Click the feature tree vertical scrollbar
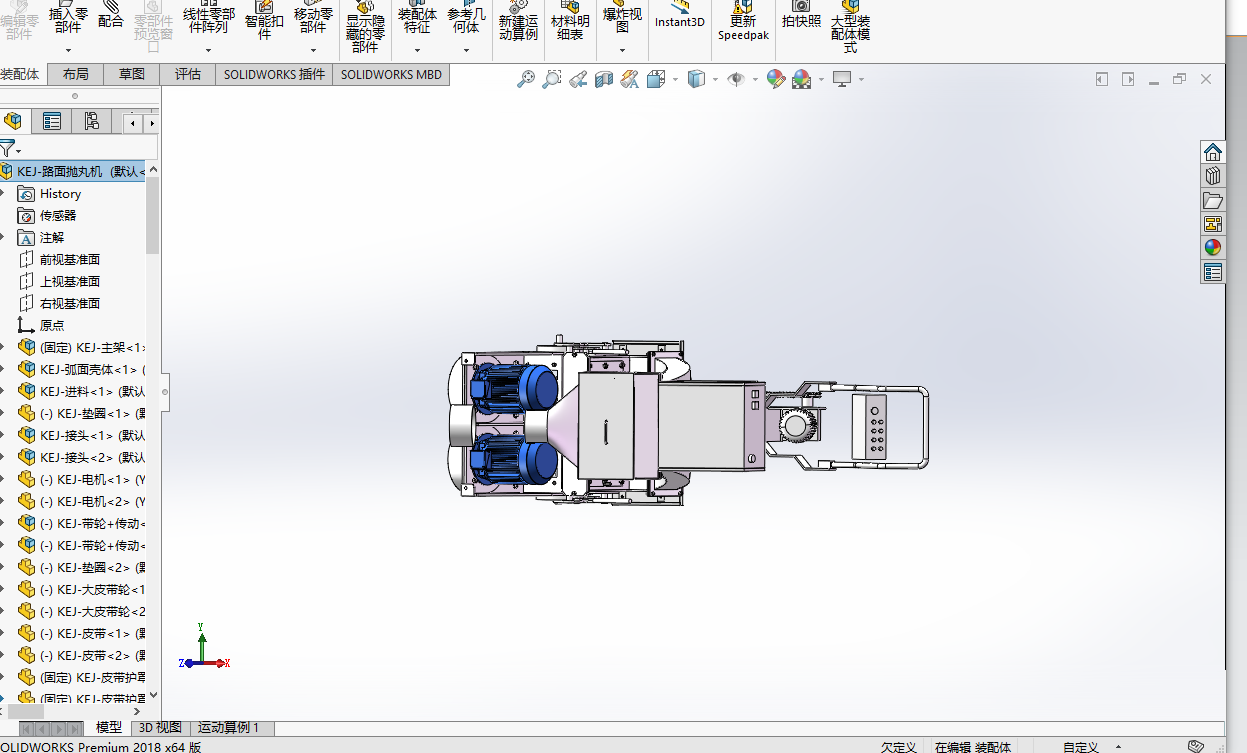 click(x=153, y=215)
